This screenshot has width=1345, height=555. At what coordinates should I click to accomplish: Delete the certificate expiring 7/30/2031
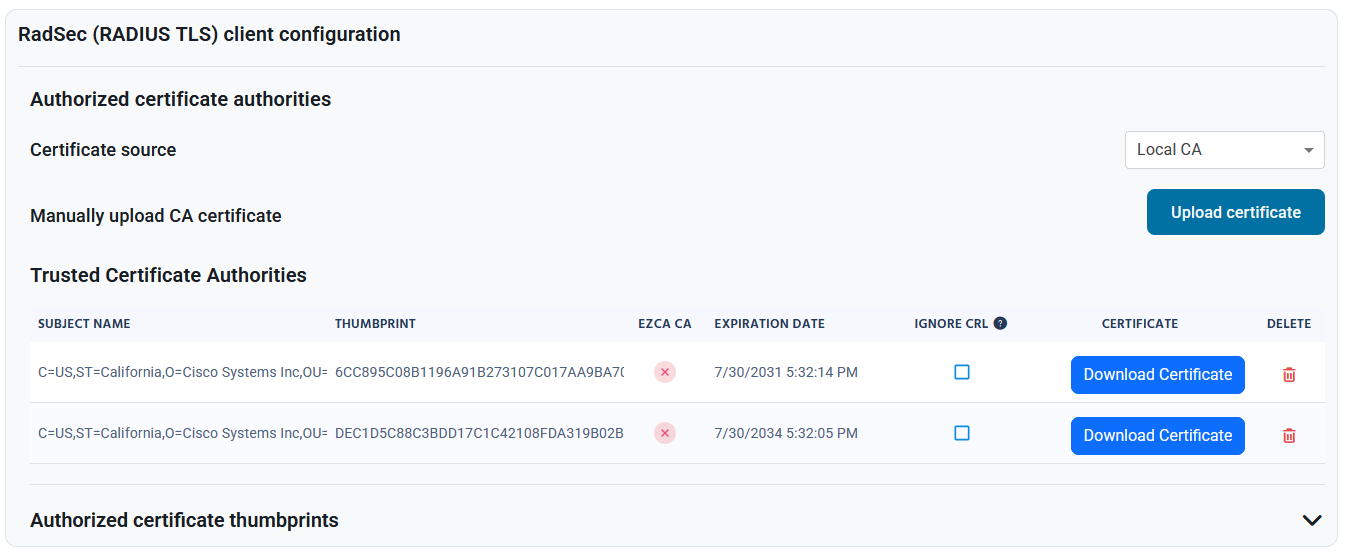[x=1289, y=374]
